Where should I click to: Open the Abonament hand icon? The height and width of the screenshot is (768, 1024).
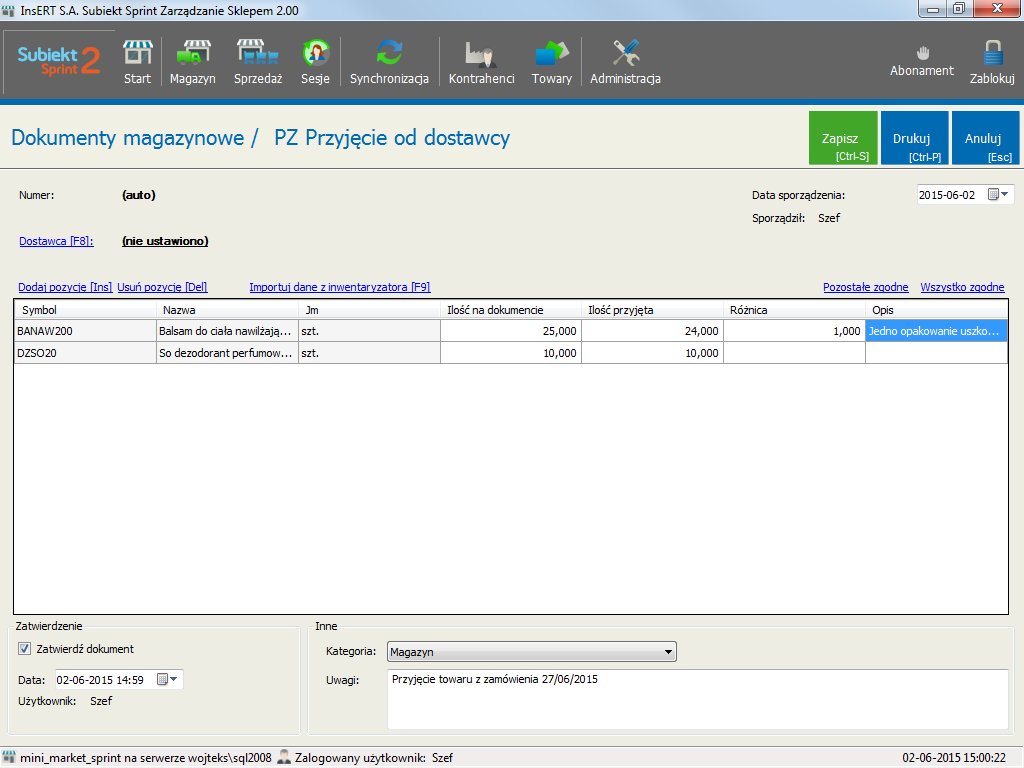(922, 61)
